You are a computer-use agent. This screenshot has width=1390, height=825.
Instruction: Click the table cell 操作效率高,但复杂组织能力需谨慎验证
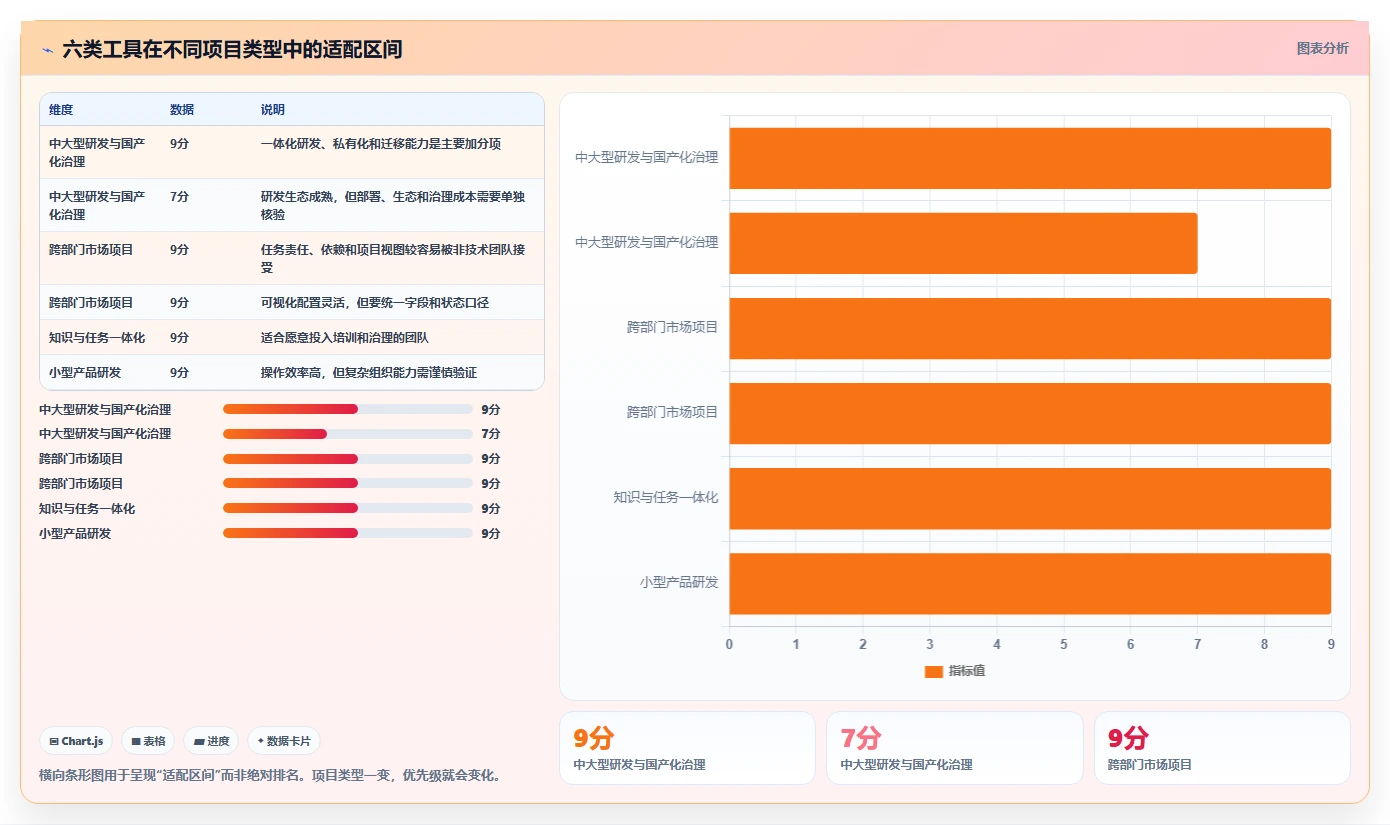(x=369, y=372)
